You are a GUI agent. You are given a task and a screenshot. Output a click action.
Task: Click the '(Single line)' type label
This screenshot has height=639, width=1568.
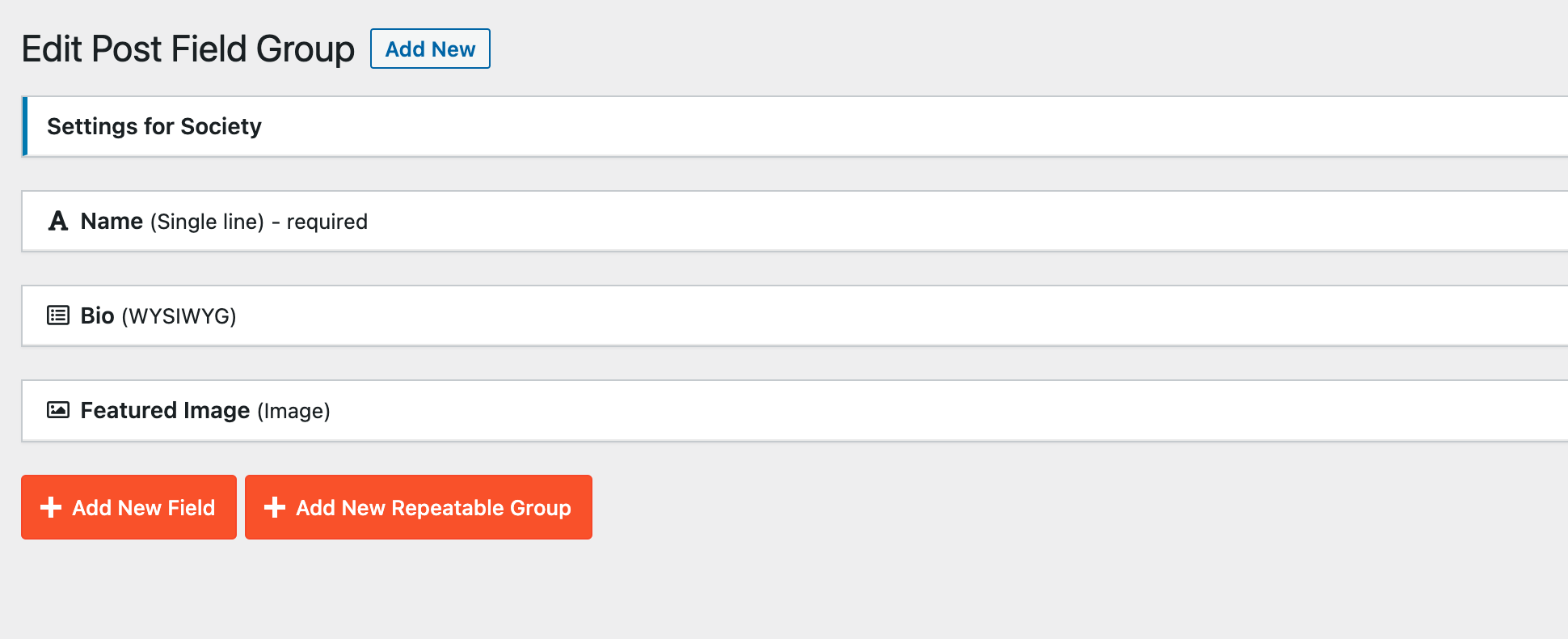click(207, 222)
